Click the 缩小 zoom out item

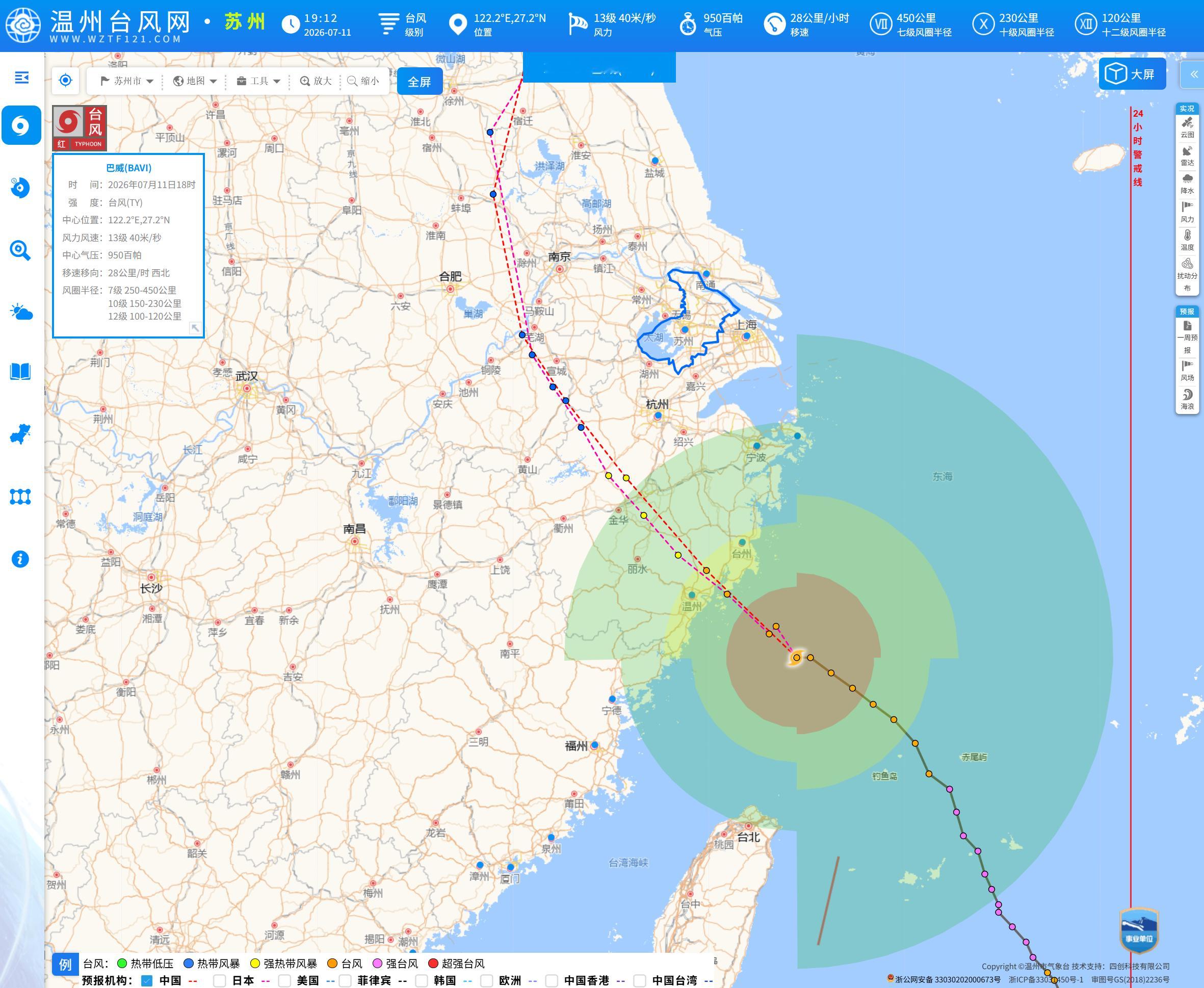(363, 81)
